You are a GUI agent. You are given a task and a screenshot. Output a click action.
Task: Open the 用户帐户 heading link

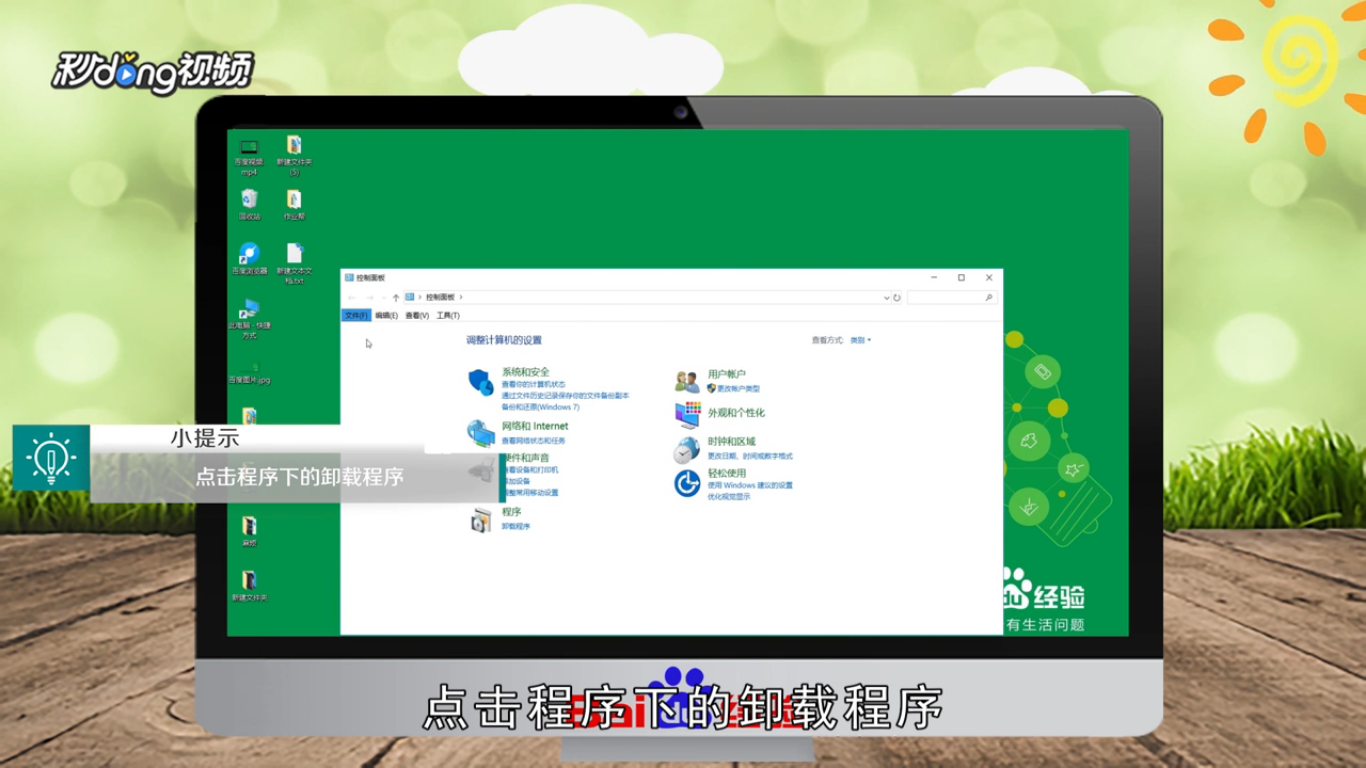[x=727, y=374]
